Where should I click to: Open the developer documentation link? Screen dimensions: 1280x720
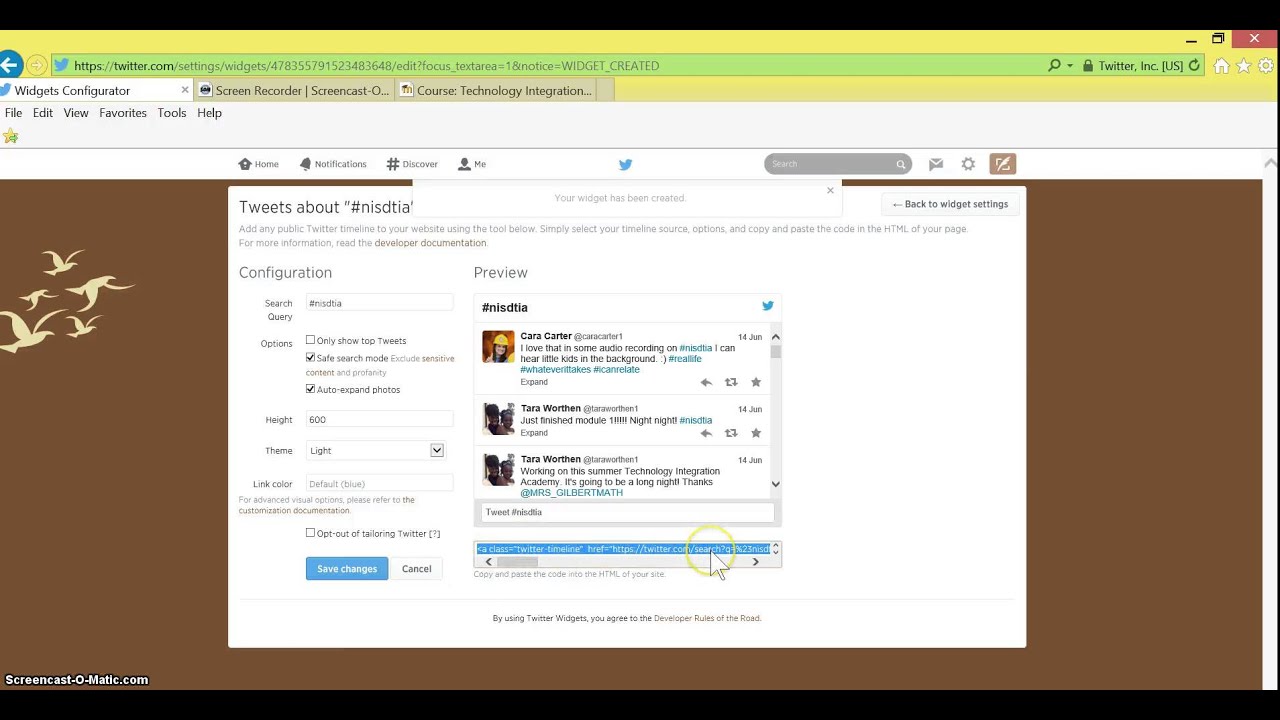tap(430, 243)
